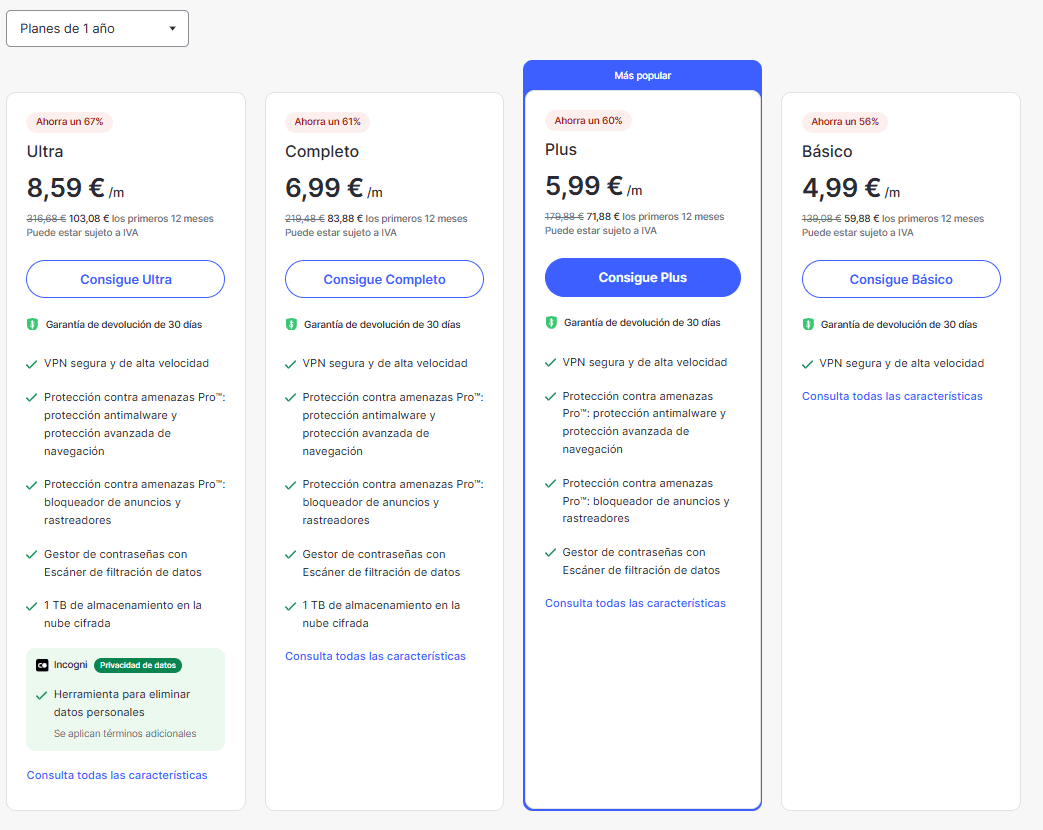Click the green shield icon in Ultra plan

[x=32, y=325]
